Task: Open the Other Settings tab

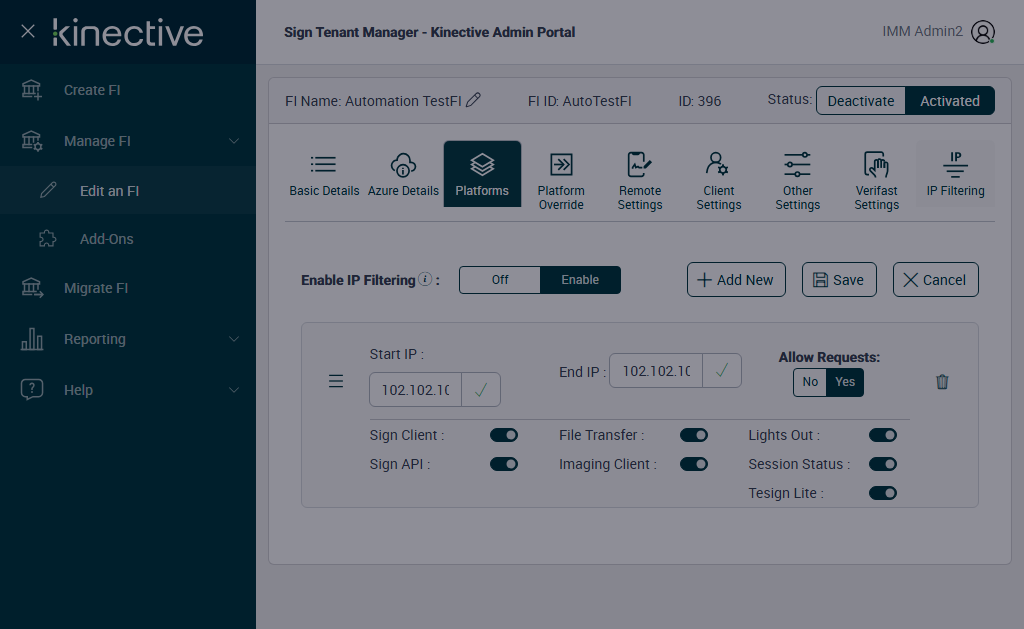Action: tap(797, 180)
